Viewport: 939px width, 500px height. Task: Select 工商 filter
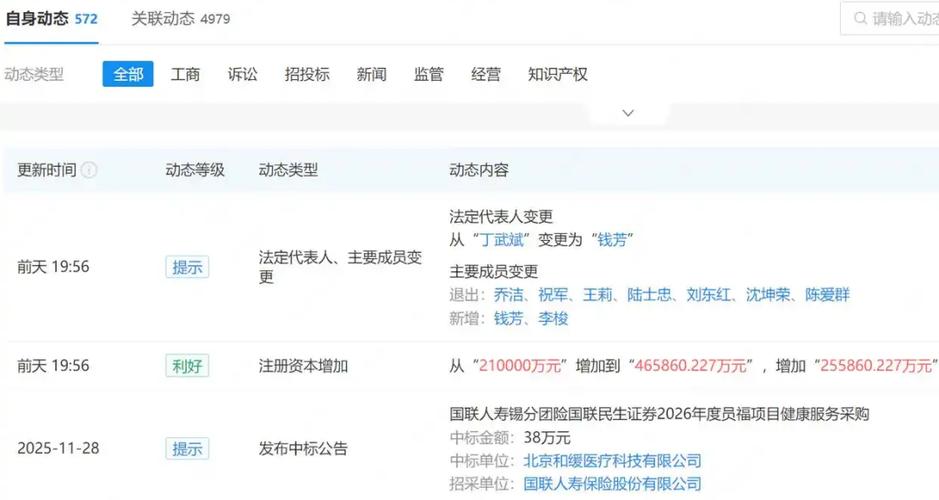(x=185, y=74)
